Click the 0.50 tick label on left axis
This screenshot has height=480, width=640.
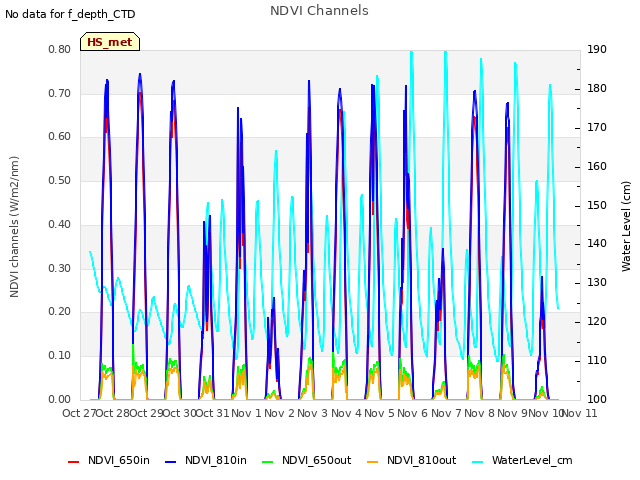point(60,180)
